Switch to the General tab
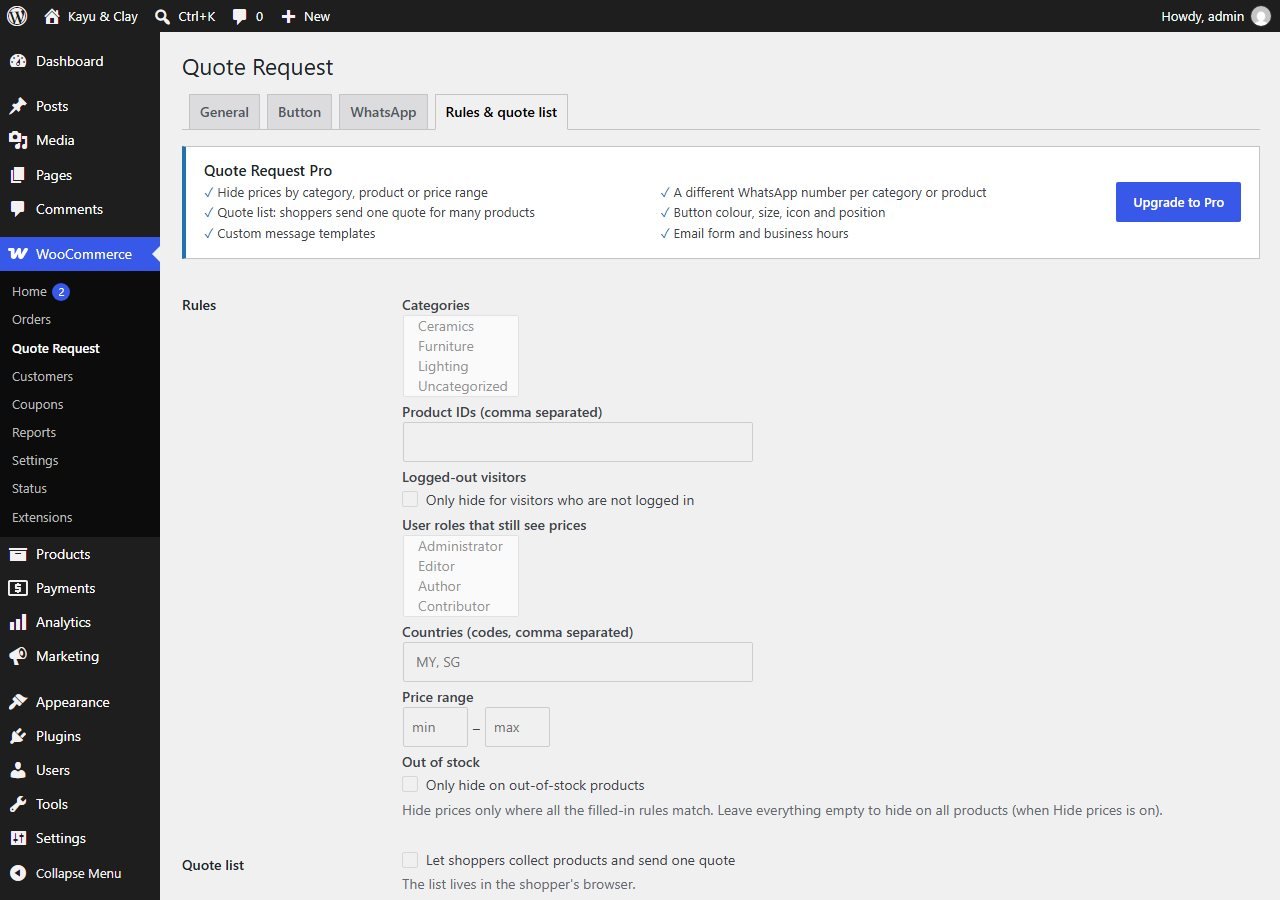Image resolution: width=1280 pixels, height=900 pixels. click(x=224, y=112)
